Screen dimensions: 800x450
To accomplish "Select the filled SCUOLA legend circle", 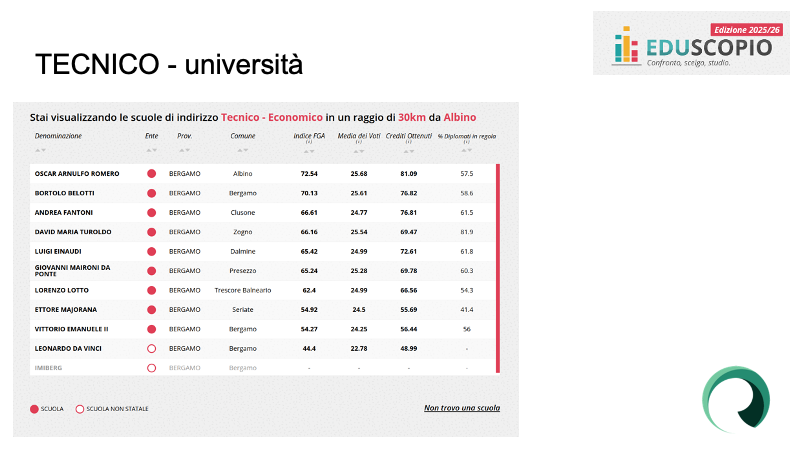I will tap(35, 409).
